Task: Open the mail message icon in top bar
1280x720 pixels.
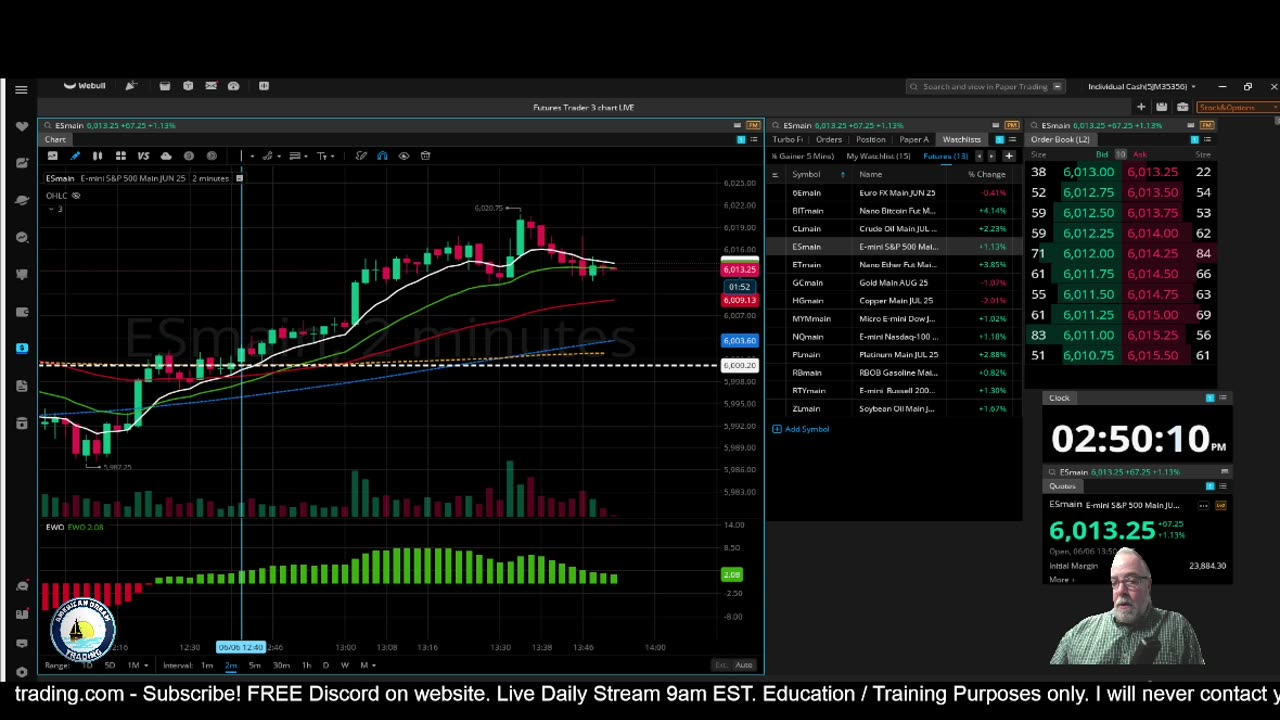Action: pos(211,86)
